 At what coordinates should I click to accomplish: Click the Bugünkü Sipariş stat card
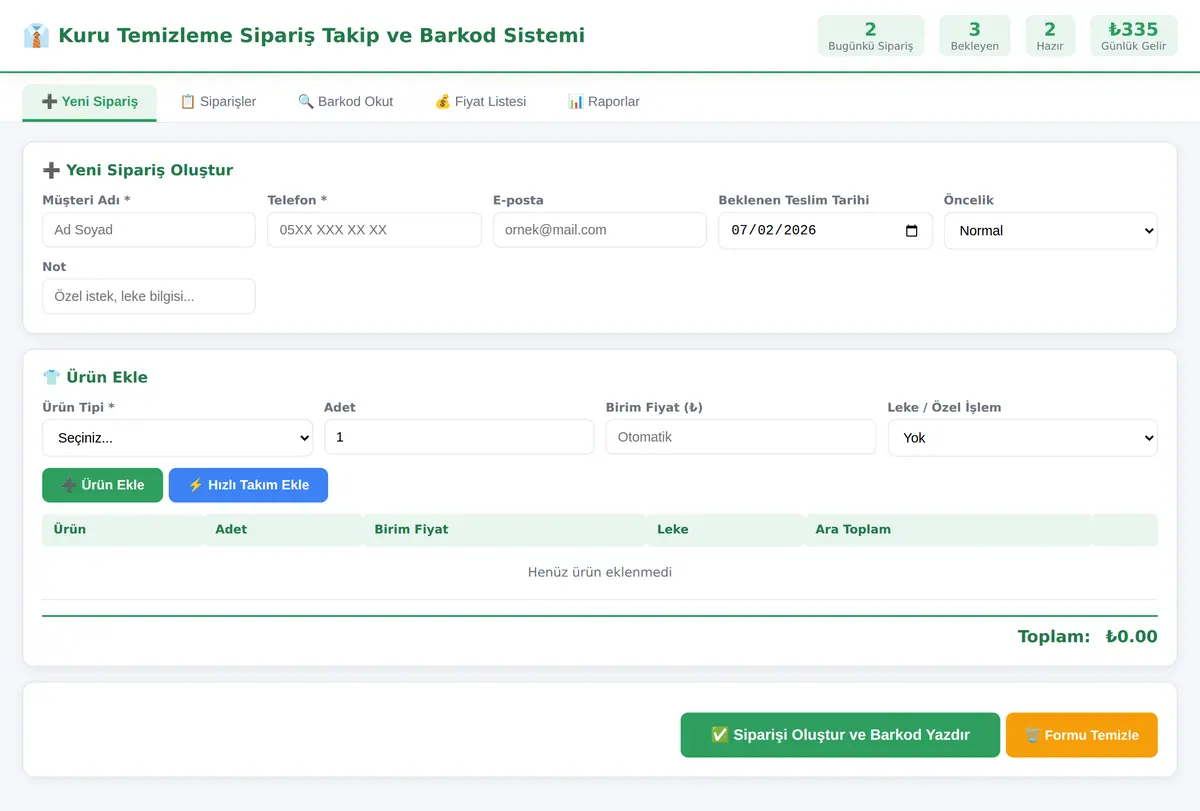click(x=871, y=36)
